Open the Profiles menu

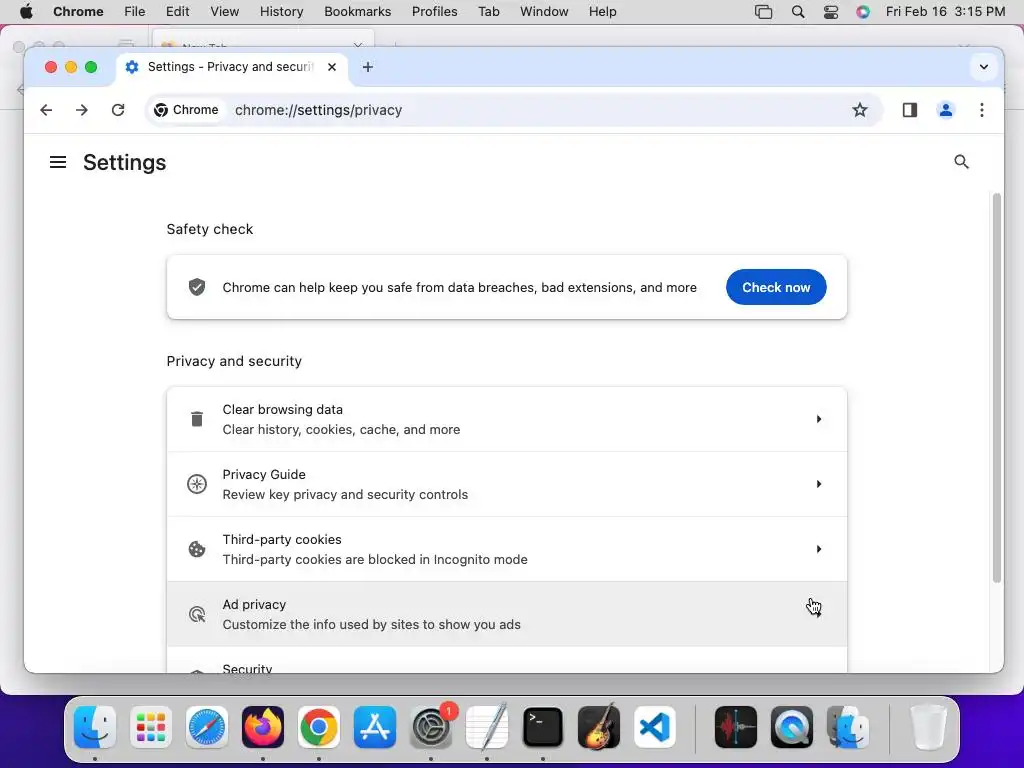[434, 11]
